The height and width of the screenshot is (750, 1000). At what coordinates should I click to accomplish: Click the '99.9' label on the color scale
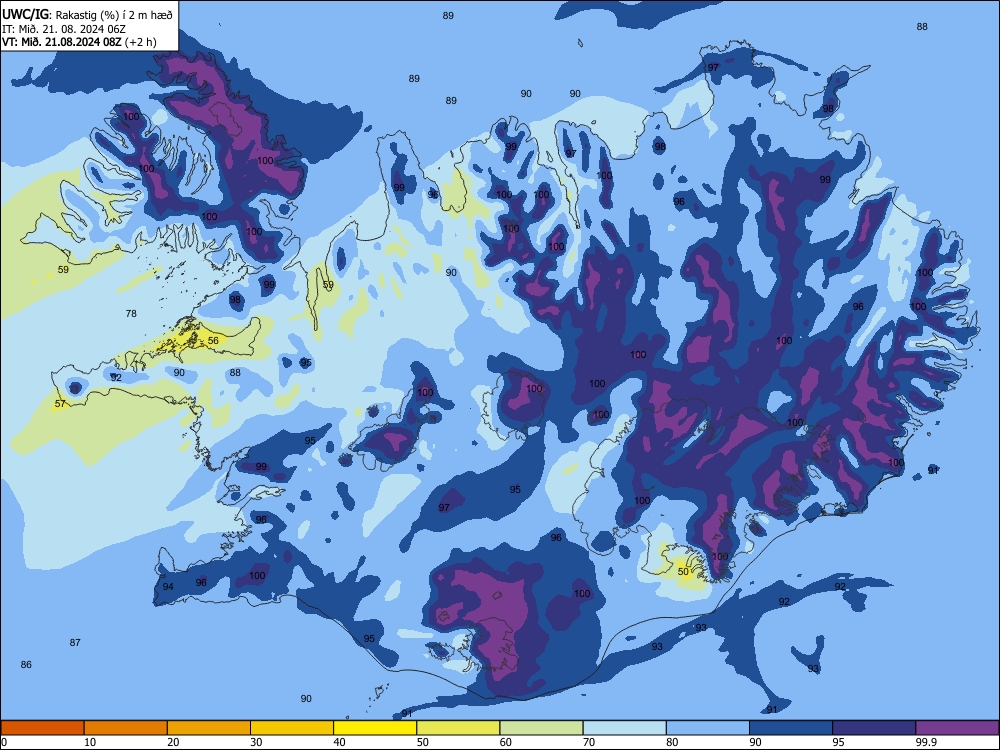(x=926, y=742)
